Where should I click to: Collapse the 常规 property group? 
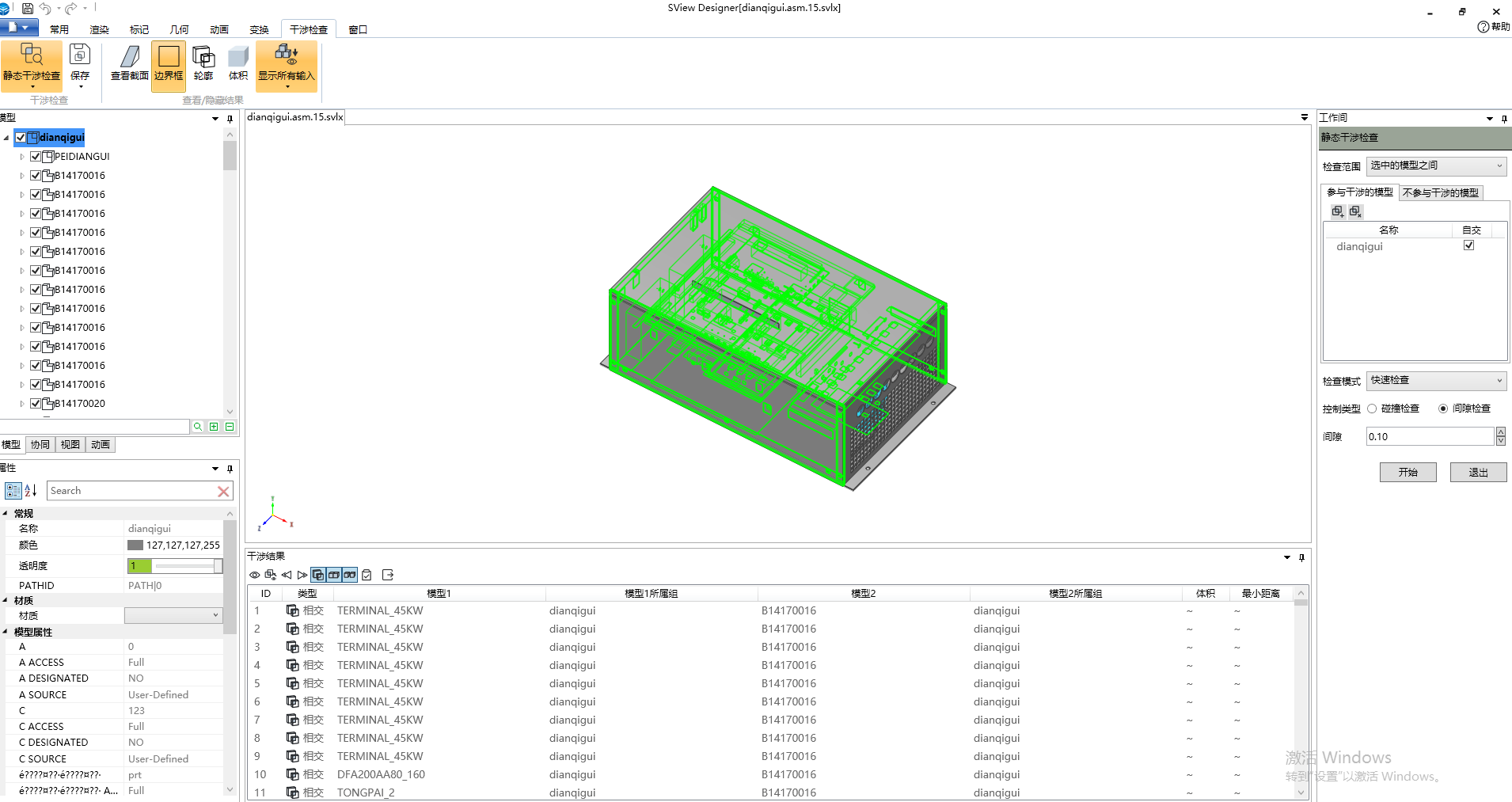[6, 514]
